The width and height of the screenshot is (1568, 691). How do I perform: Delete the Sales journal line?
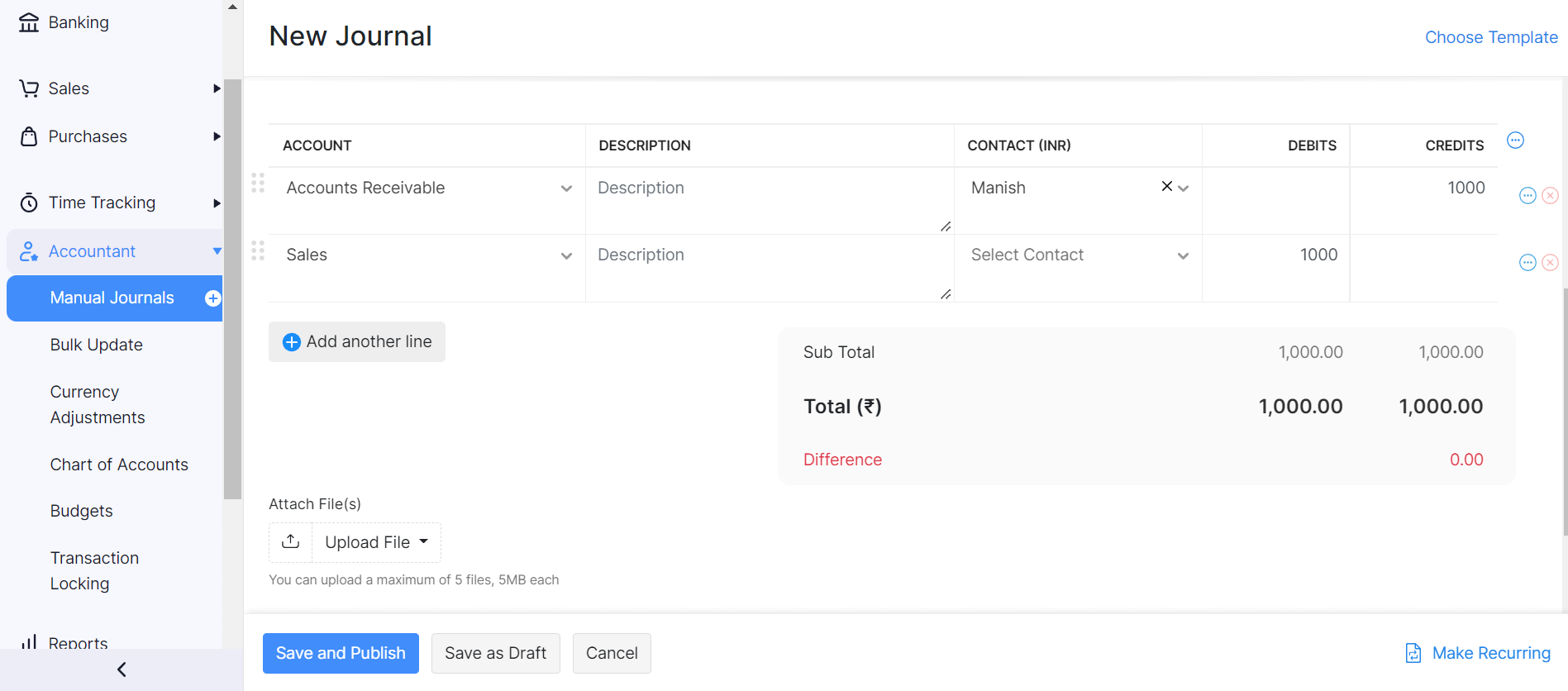coord(1551,262)
